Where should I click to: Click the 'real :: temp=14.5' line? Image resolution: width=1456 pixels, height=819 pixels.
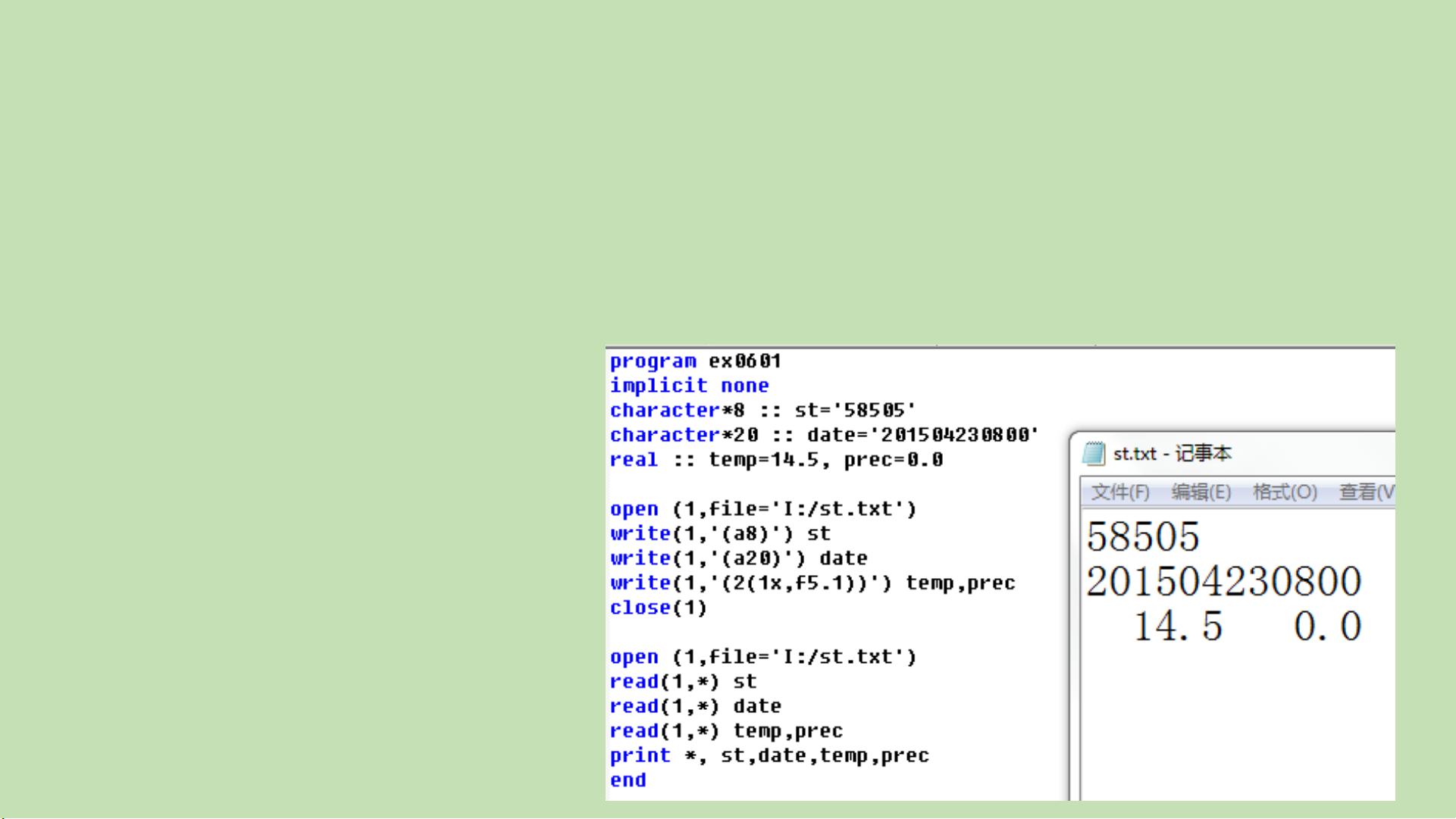coord(776,460)
